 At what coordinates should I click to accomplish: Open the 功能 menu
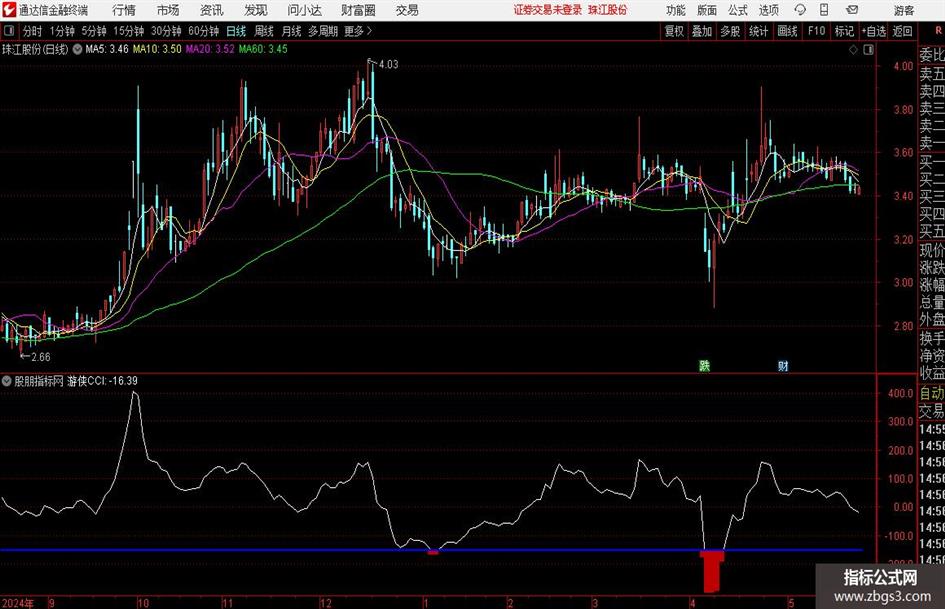[676, 10]
